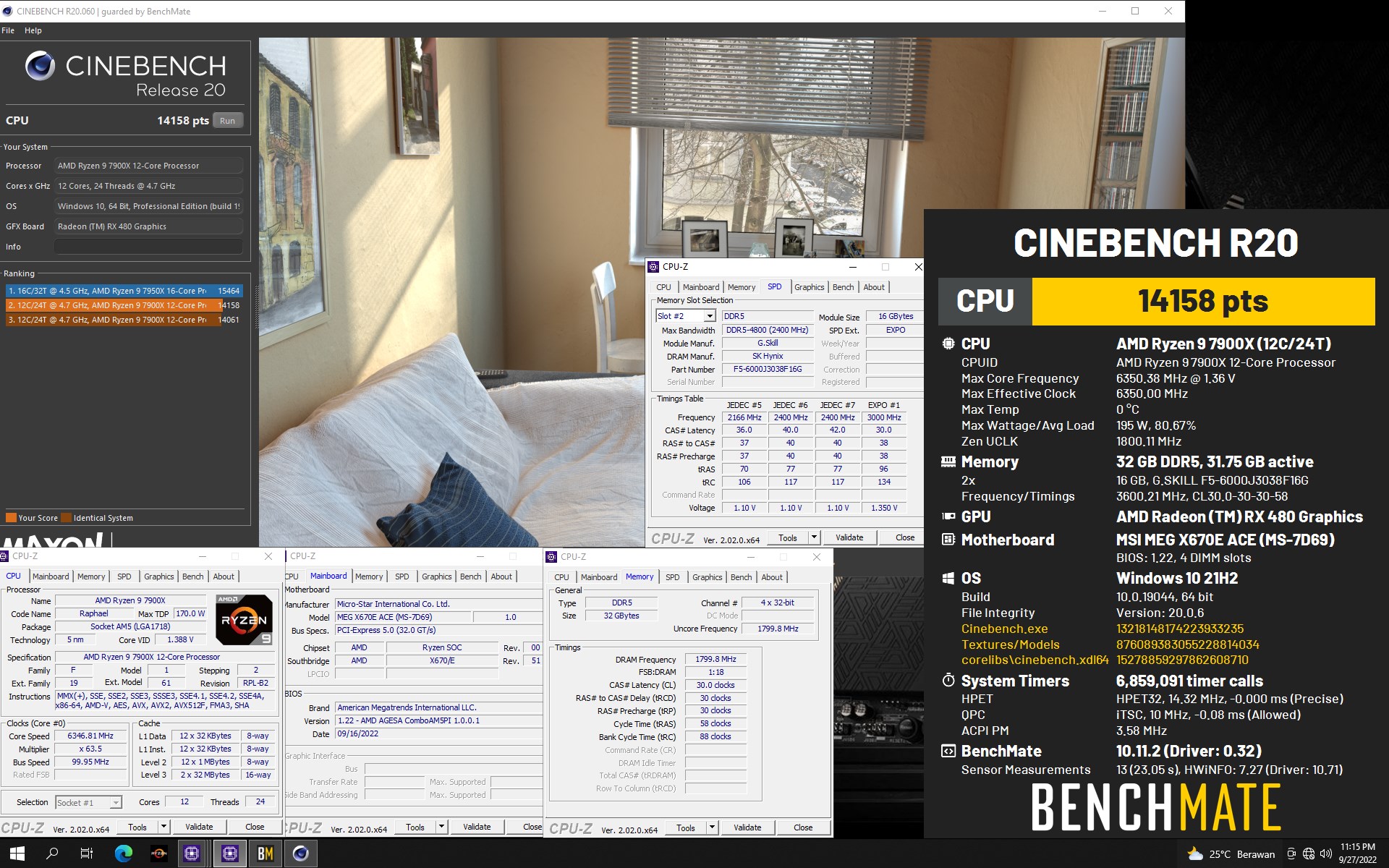Select ranking row 3 score 14061
1389x868 pixels.
click(x=124, y=320)
